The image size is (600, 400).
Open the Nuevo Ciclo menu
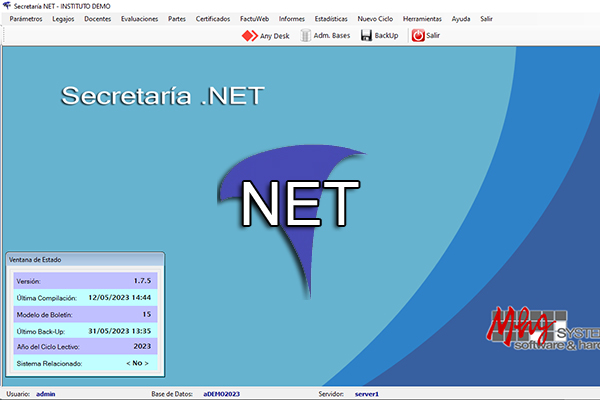[375, 19]
